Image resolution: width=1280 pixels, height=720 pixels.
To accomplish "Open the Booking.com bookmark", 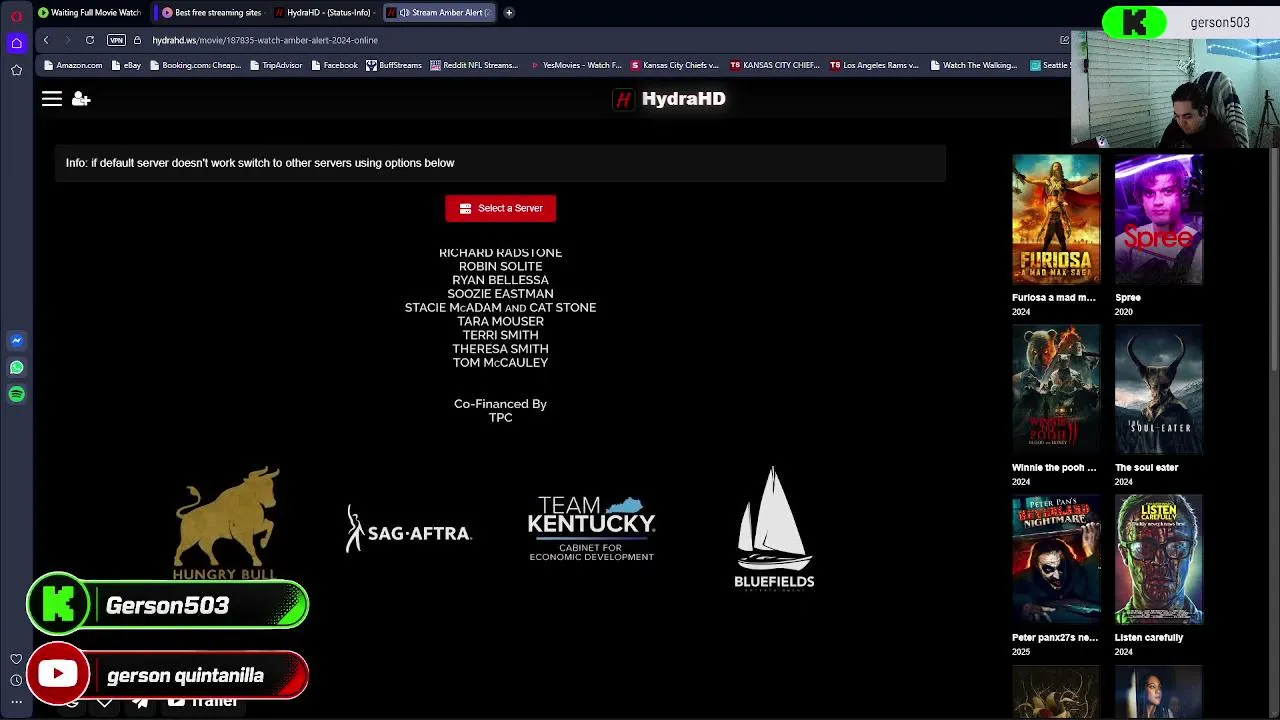I will (195, 65).
